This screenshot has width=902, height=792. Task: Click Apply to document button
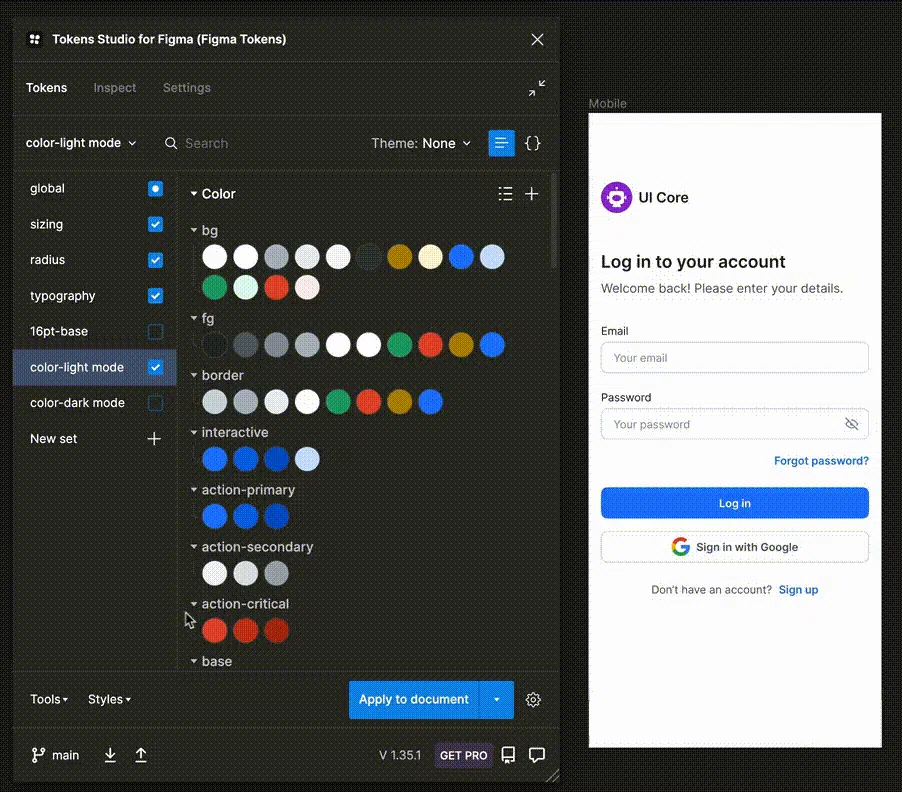pyautogui.click(x=414, y=699)
